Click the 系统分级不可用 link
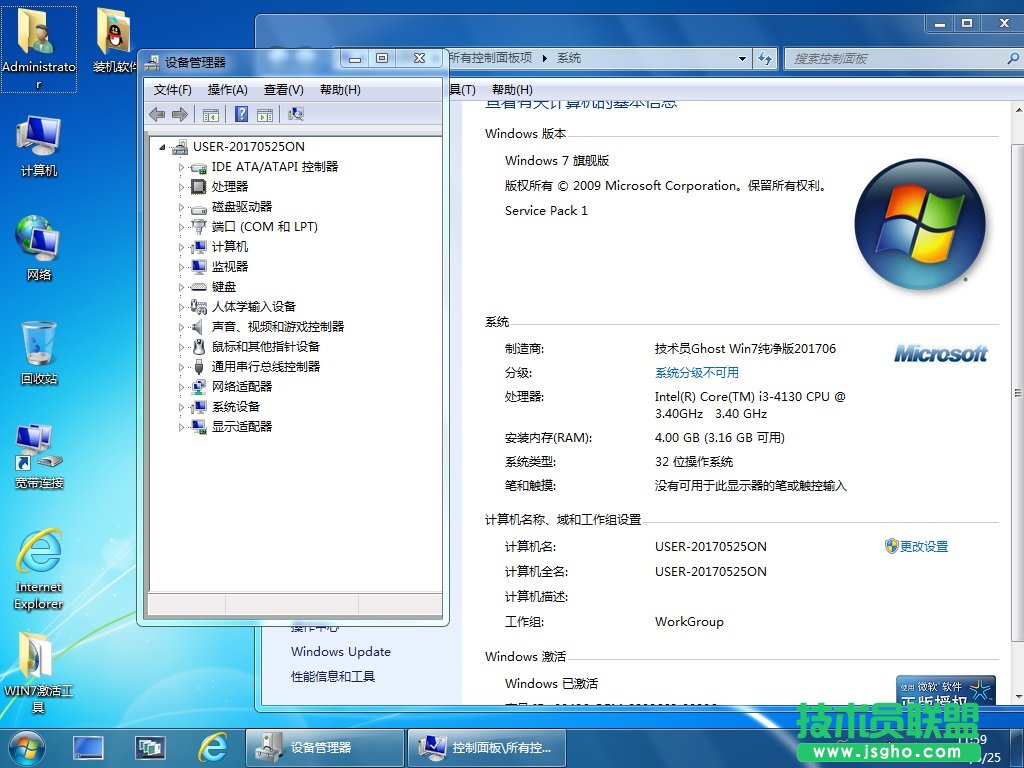 click(697, 373)
